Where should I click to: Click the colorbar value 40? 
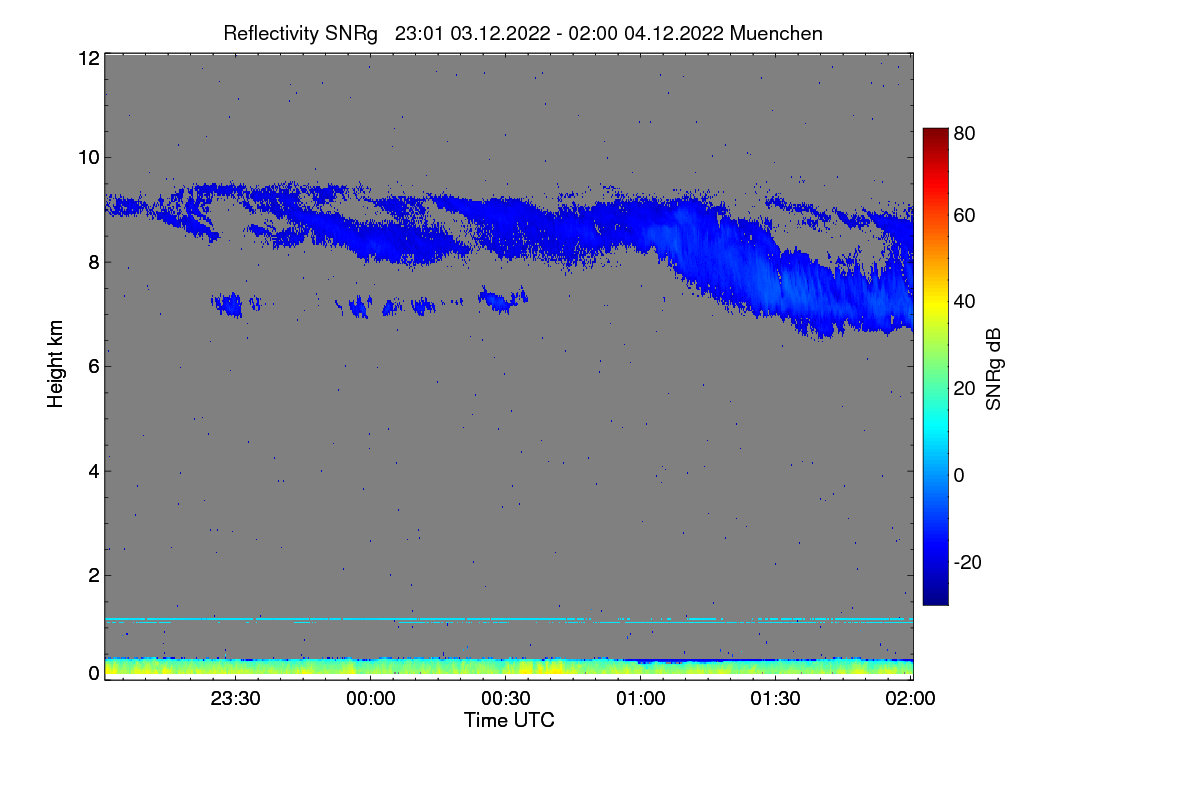(x=965, y=301)
